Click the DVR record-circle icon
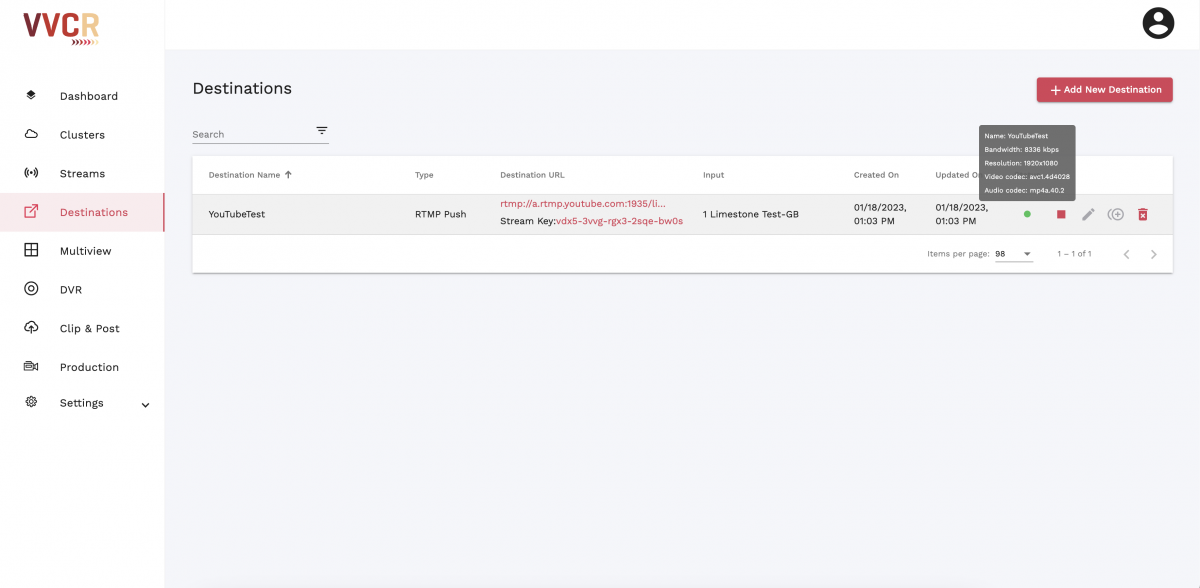Viewport: 1200px width, 588px height. [x=31, y=289]
